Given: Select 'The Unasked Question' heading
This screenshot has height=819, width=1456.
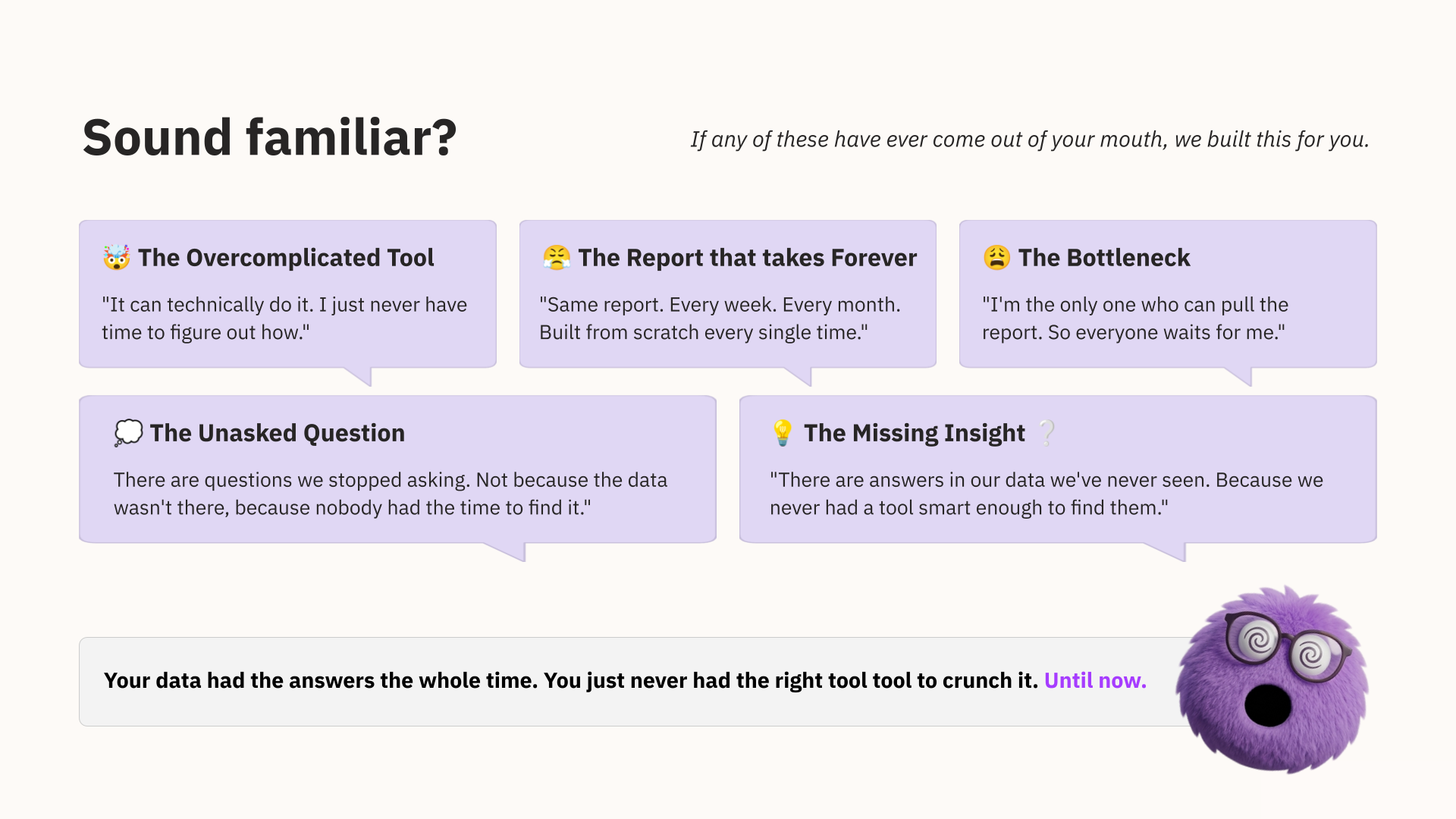Looking at the screenshot, I should (277, 433).
